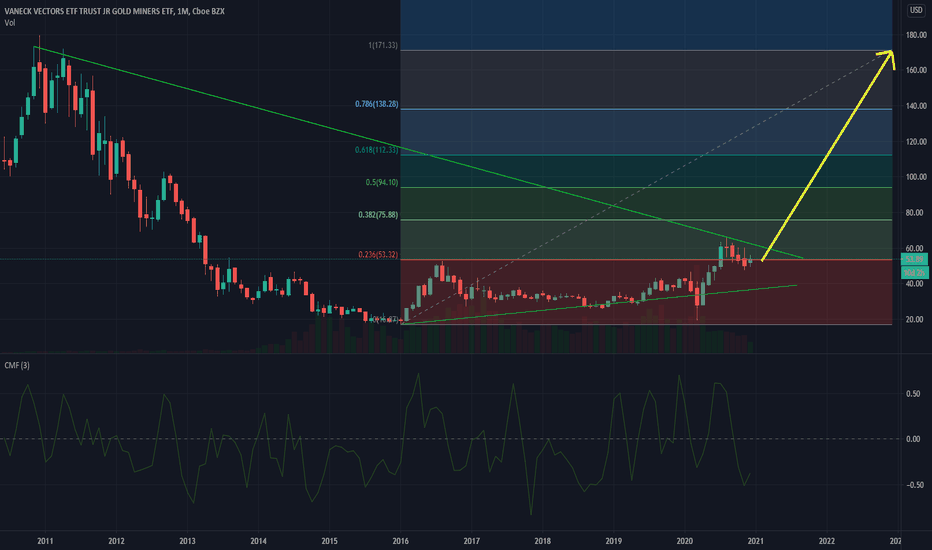Screen dimensions: 932x550
Task: Click the 180.00 price axis label
Action: [x=916, y=35]
